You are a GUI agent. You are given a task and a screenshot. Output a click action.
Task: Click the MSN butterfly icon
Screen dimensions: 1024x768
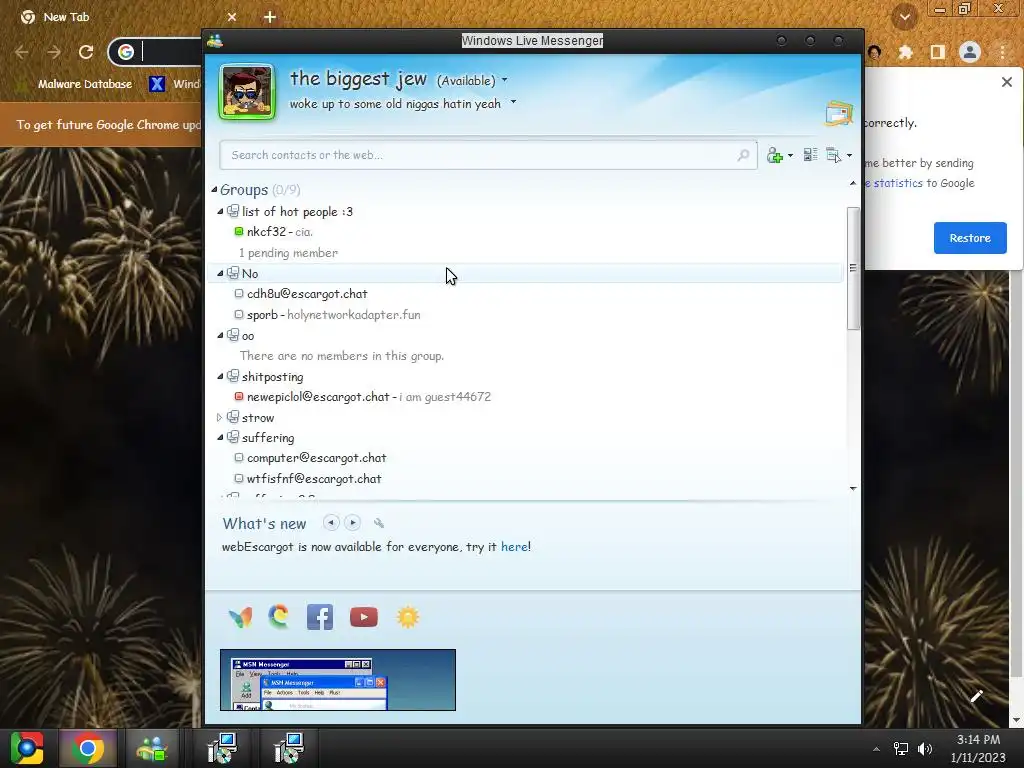(x=240, y=617)
